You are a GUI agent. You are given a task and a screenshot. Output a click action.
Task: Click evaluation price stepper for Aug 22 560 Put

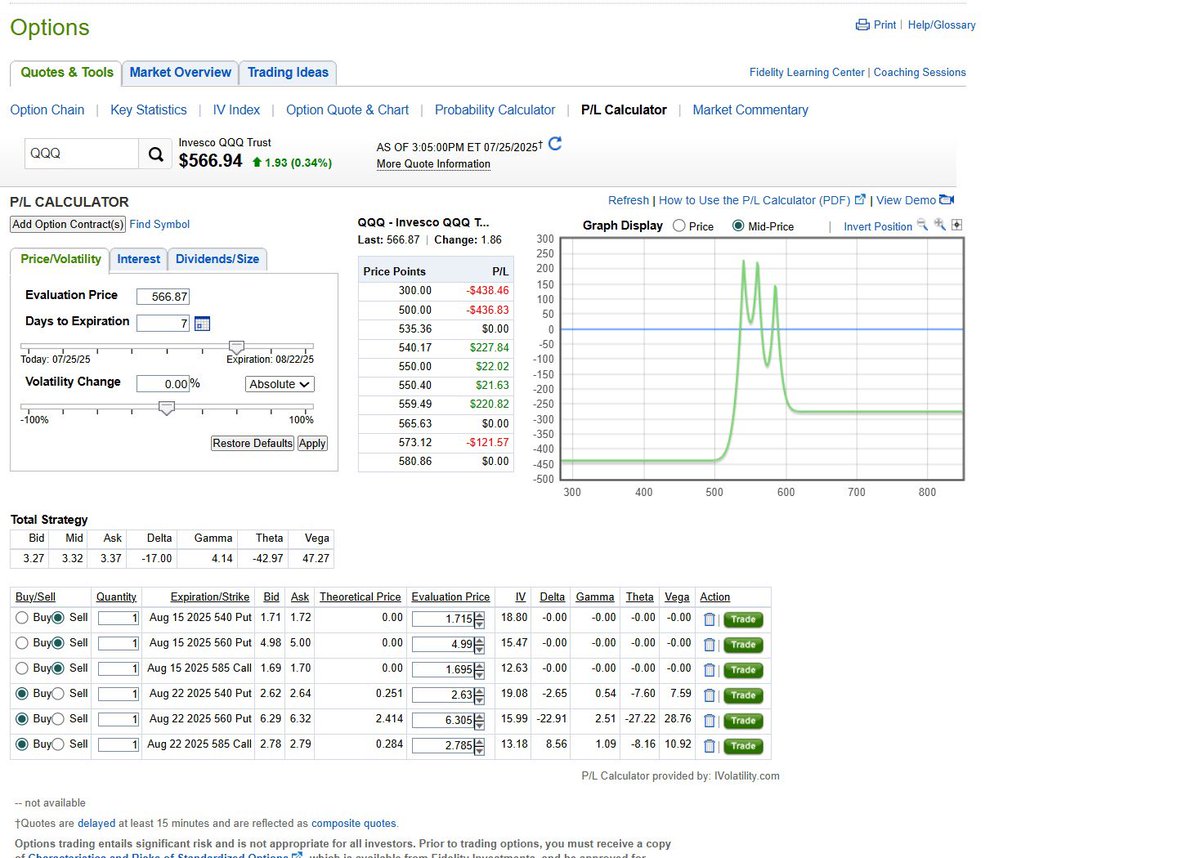(480, 720)
